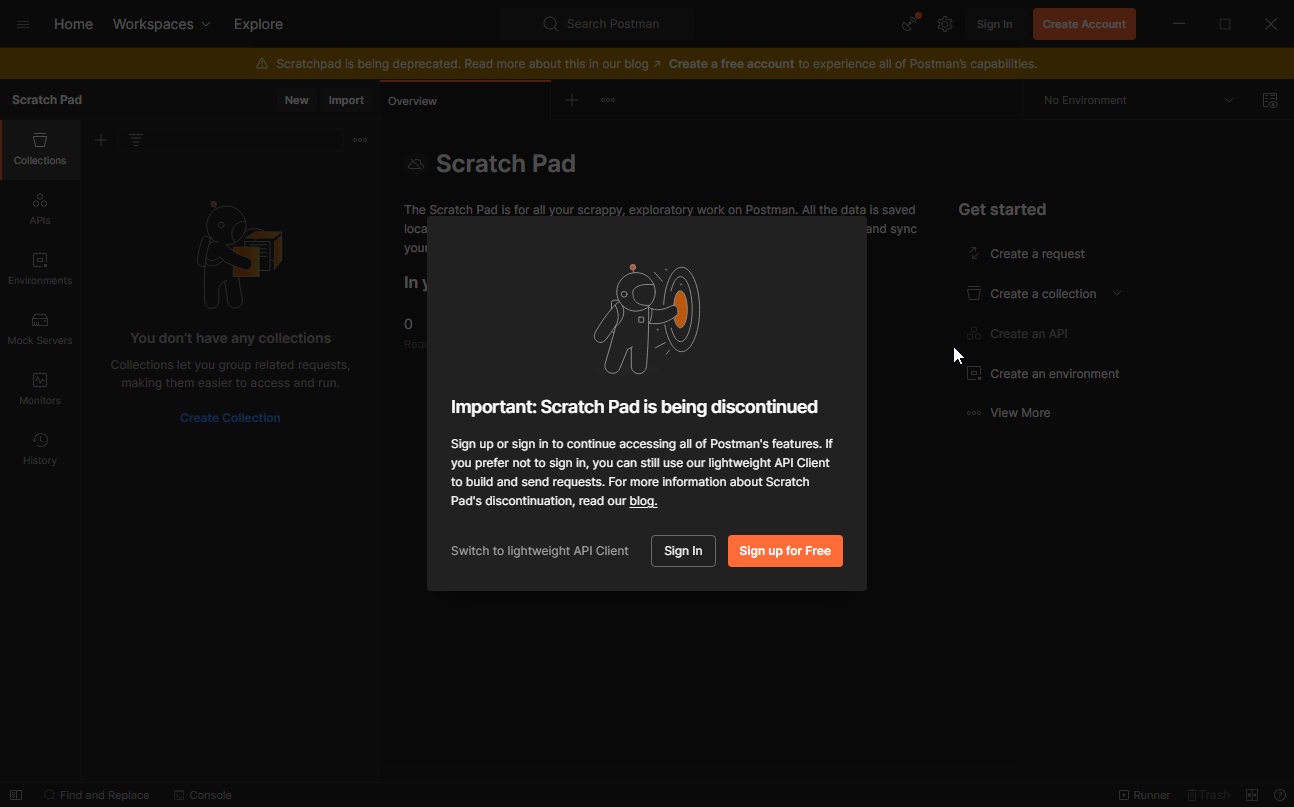1294x807 pixels.
Task: Open the Trash from the status bar
Action: pyautogui.click(x=1208, y=794)
